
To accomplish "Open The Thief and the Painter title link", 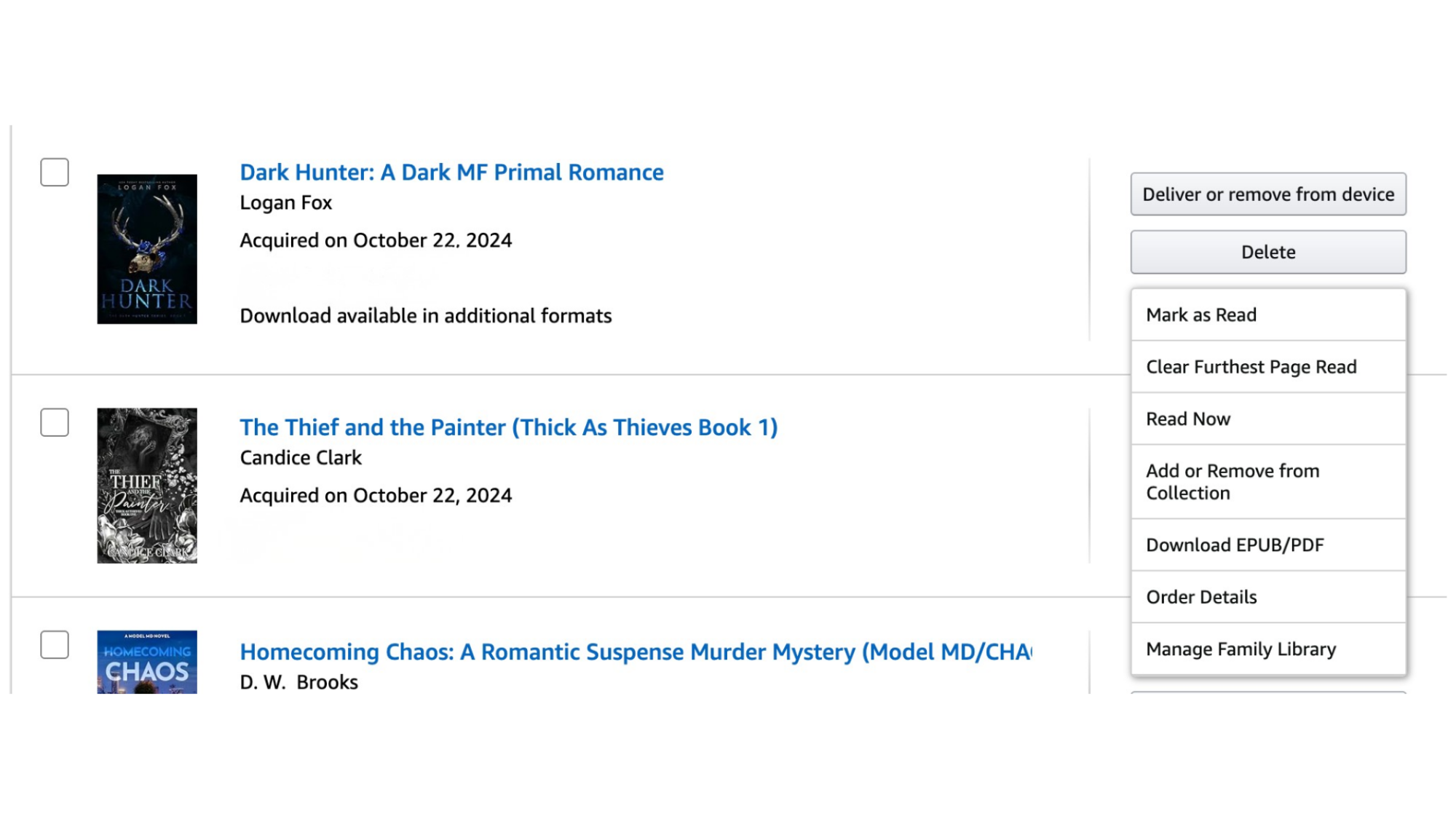I will coord(508,427).
